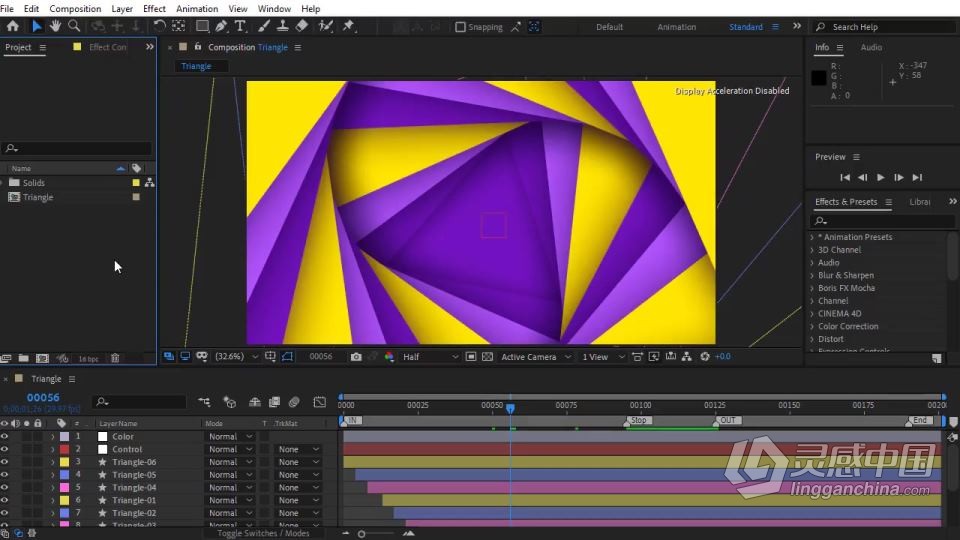Select the Clone Stamp tool

tap(282, 26)
